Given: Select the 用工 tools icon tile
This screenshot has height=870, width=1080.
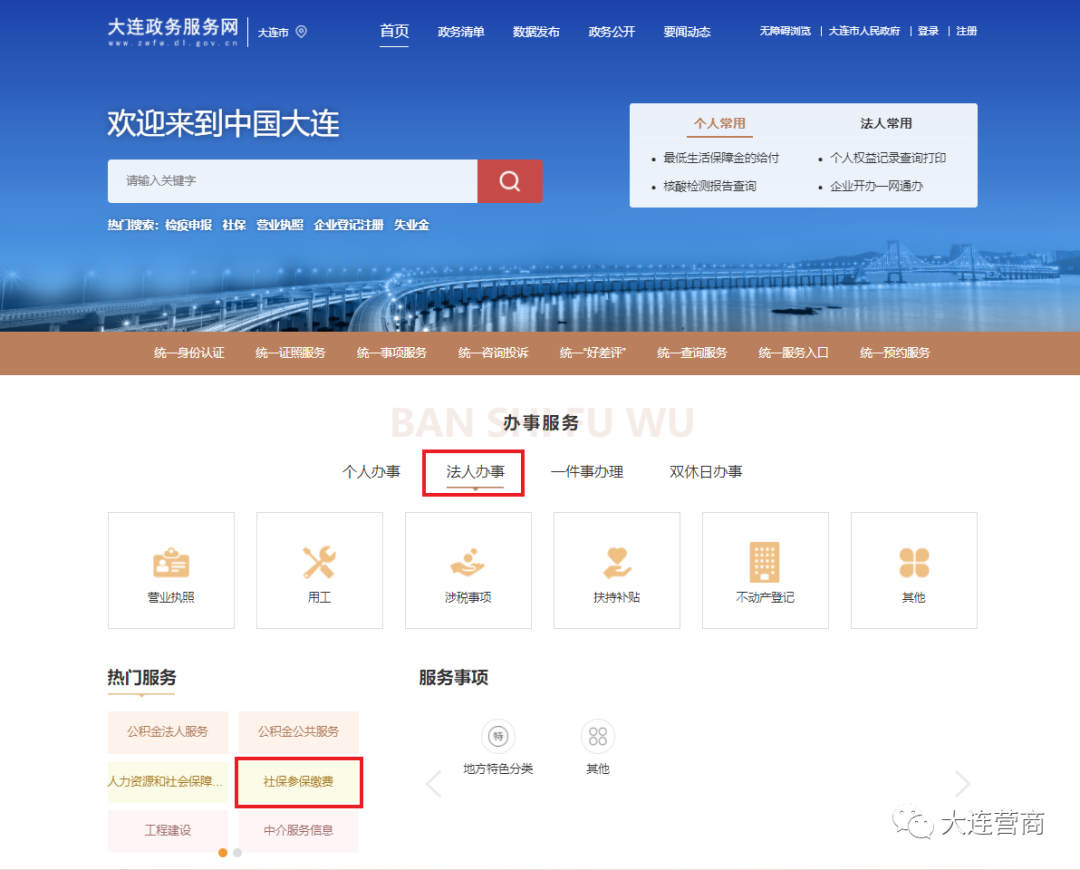Looking at the screenshot, I should [x=319, y=563].
